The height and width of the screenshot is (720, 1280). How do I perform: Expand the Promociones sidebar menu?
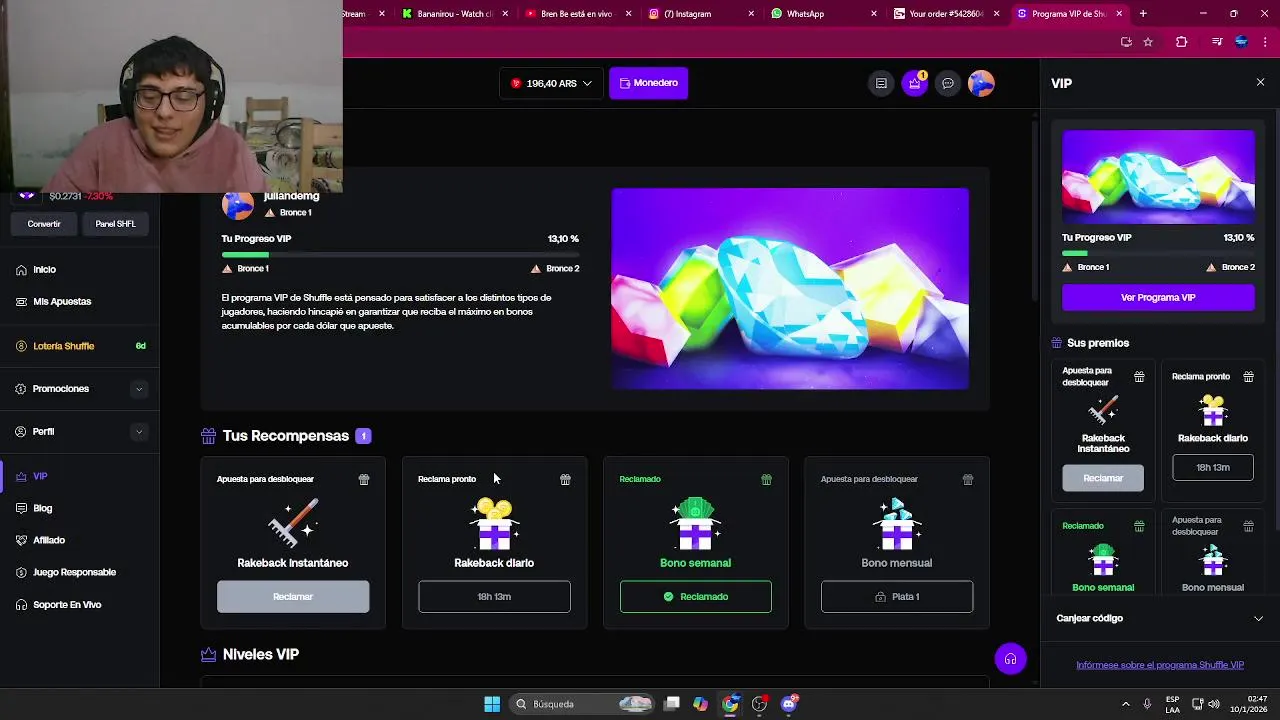(x=139, y=389)
